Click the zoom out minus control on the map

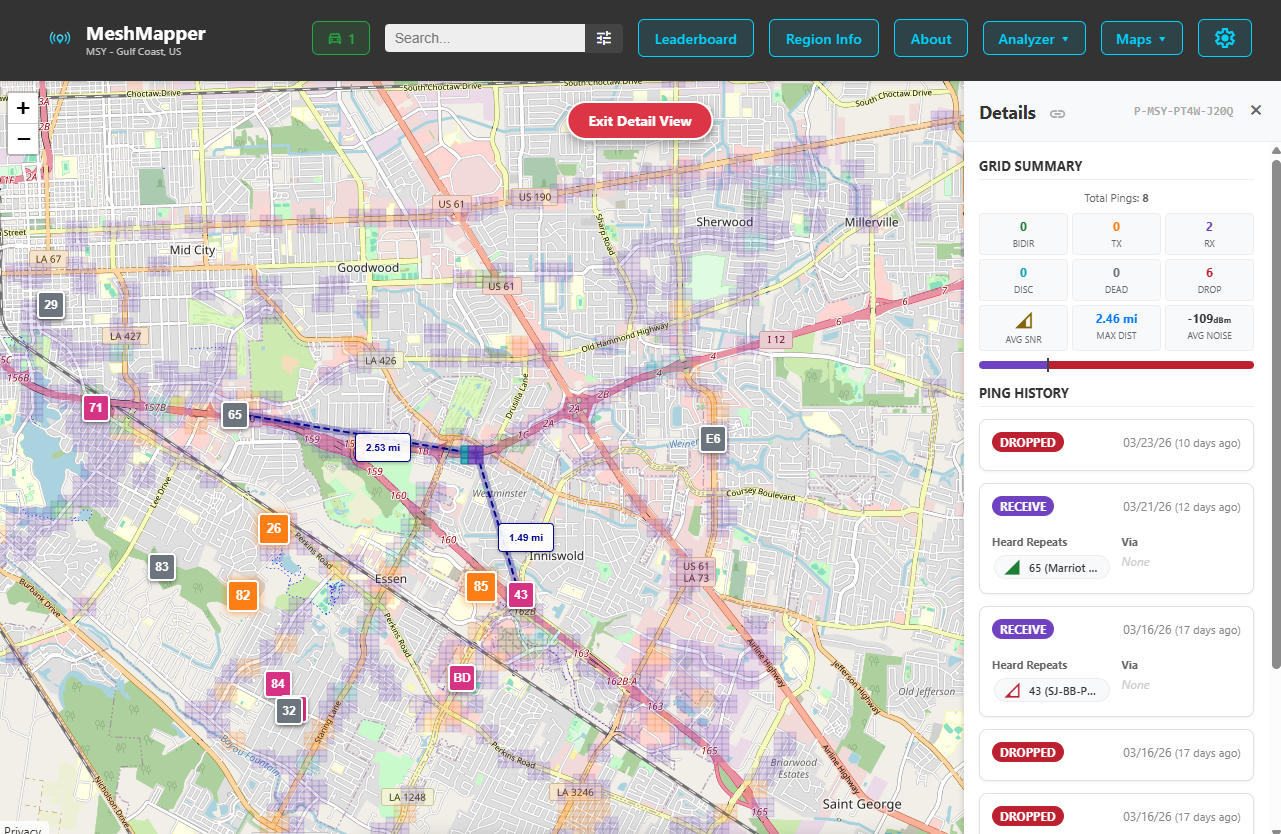[x=22, y=139]
